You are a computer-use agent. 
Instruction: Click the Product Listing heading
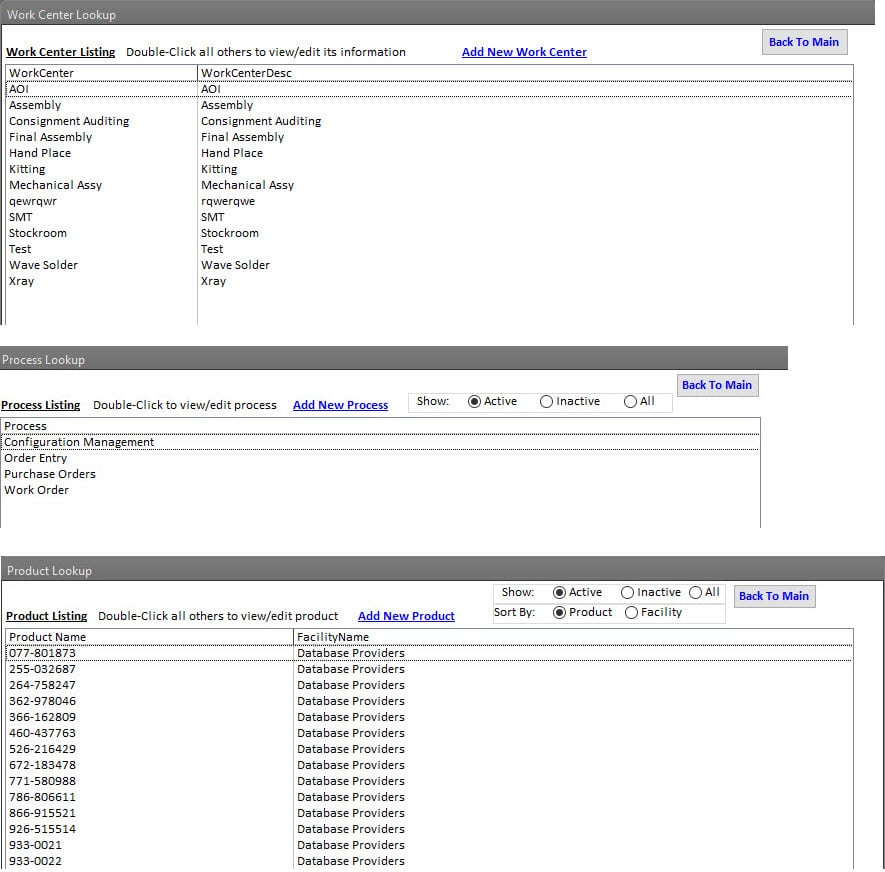point(47,616)
